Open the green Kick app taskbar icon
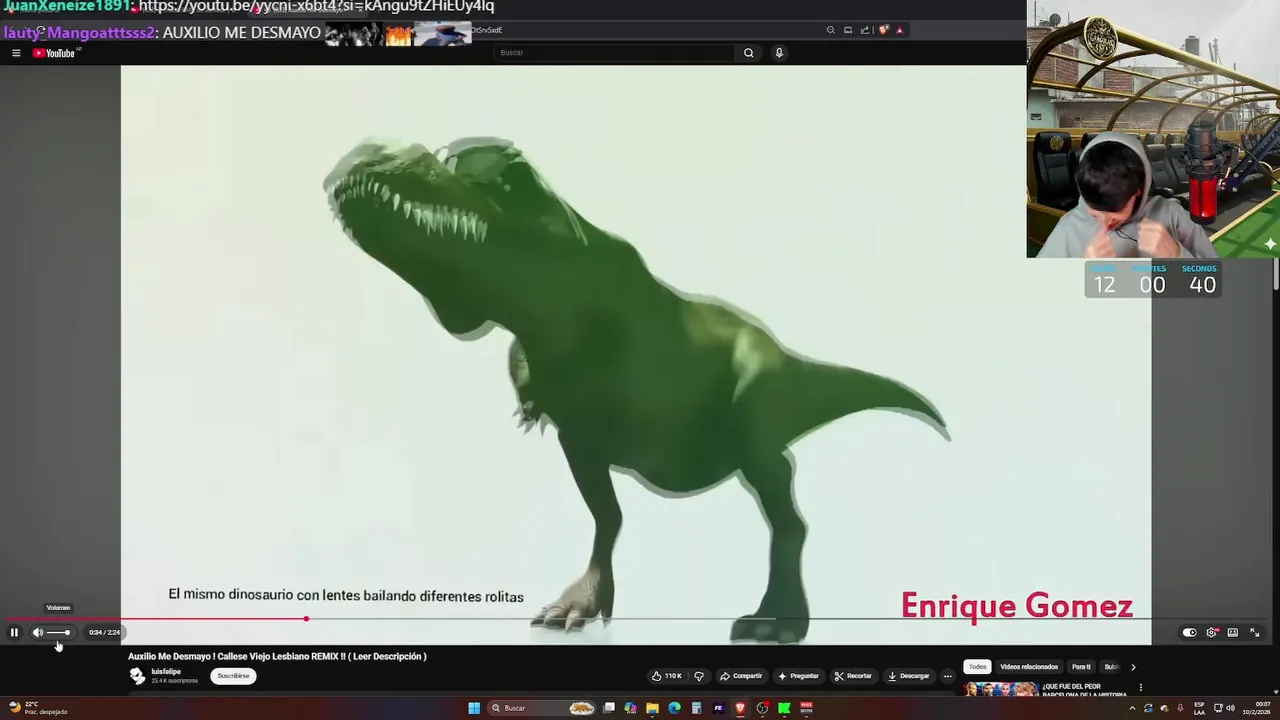Screen dimensions: 1280x720 pyautogui.click(x=784, y=708)
